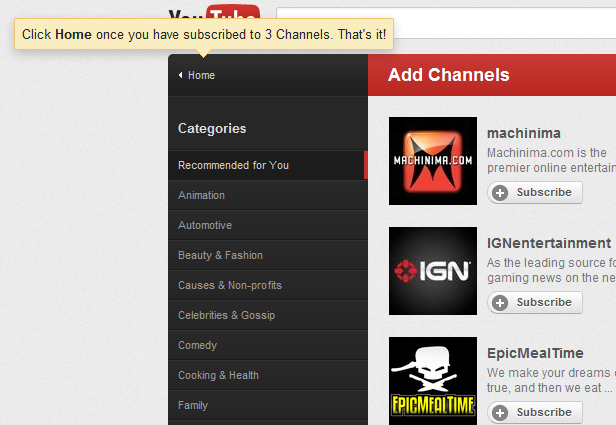Open Cooking & Health category

(x=268, y=375)
